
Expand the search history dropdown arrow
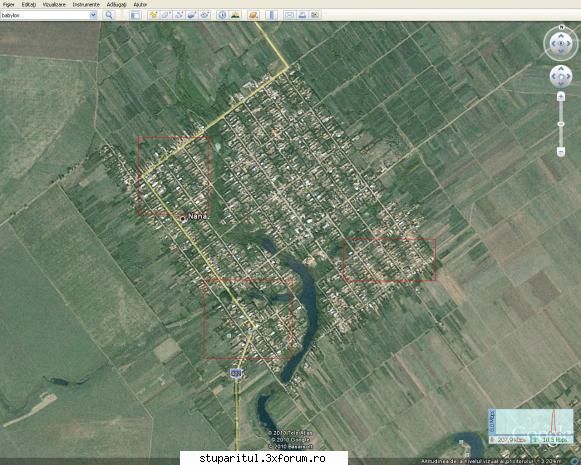point(93,15)
